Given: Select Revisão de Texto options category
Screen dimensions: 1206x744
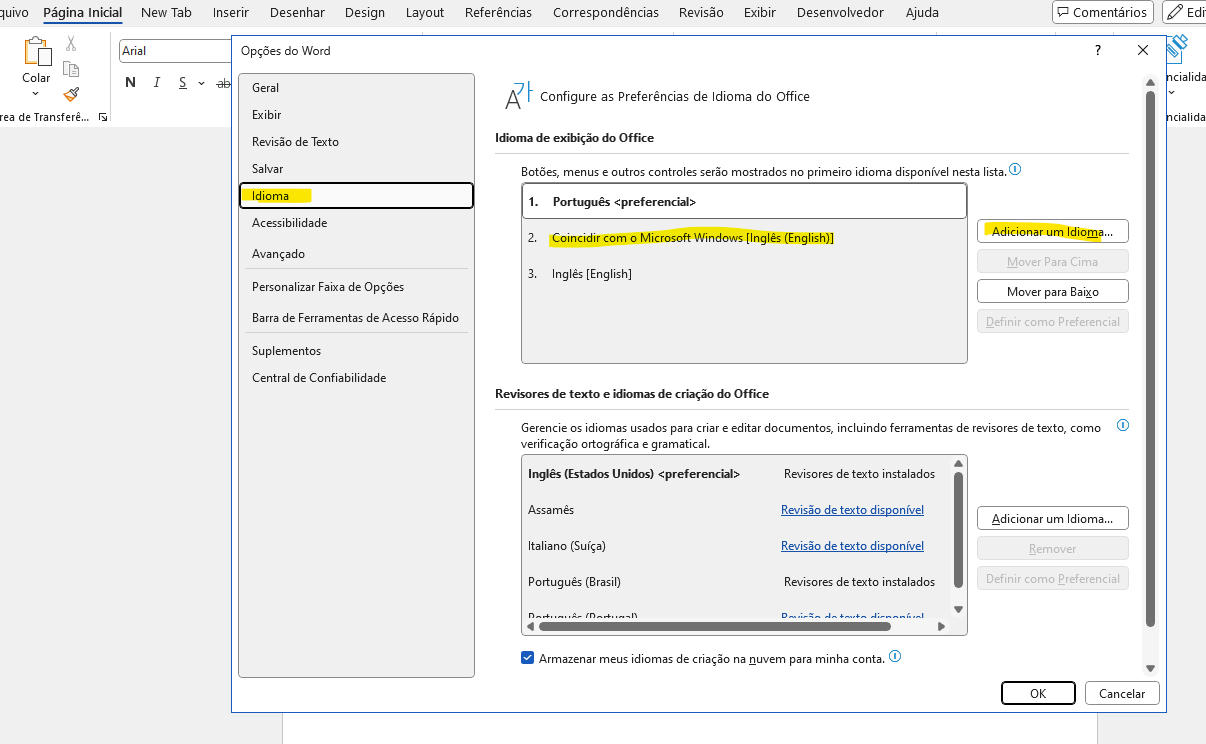Looking at the screenshot, I should pyautogui.click(x=356, y=142).
